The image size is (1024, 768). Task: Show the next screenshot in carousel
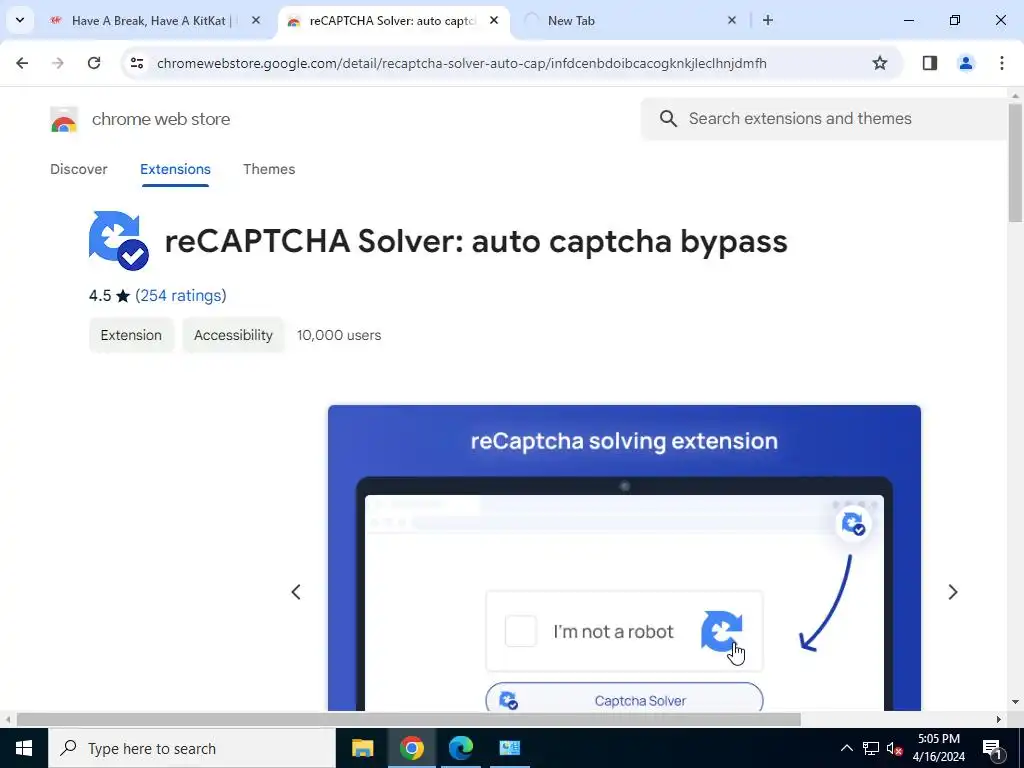953,592
